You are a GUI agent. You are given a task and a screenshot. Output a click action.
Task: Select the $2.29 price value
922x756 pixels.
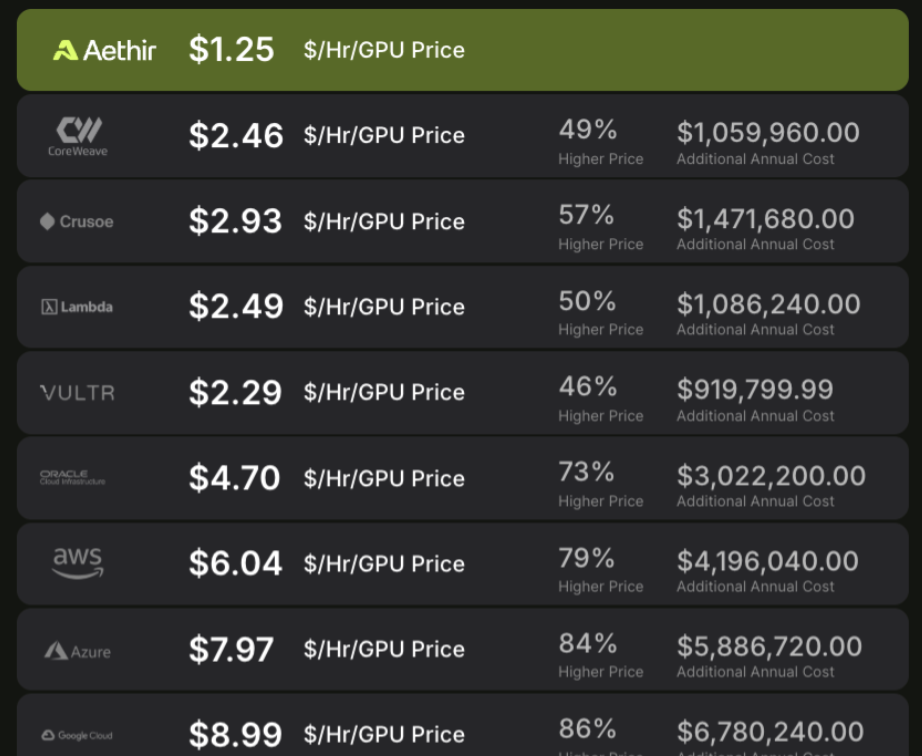coord(235,393)
